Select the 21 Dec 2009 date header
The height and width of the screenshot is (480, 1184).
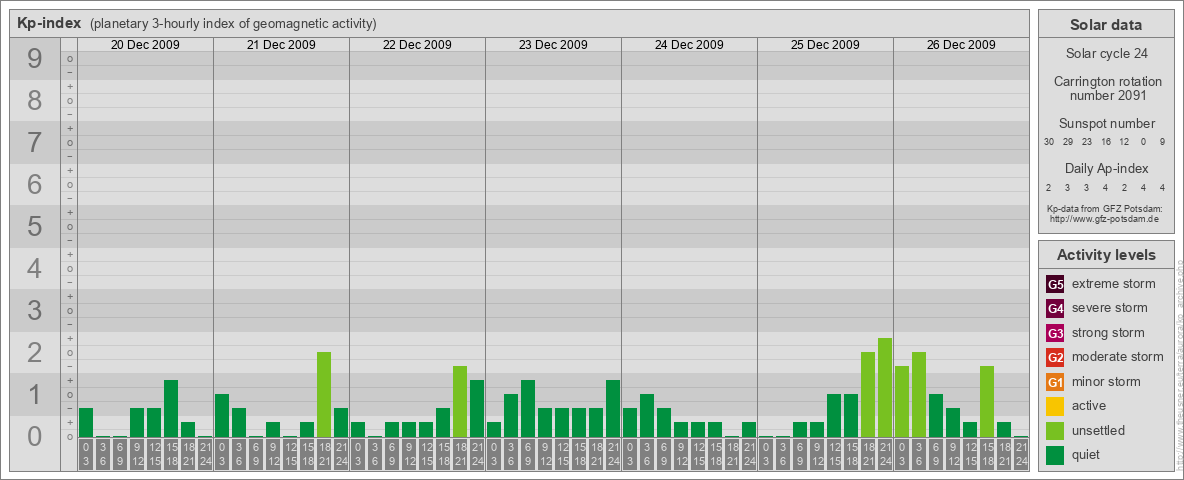[281, 45]
